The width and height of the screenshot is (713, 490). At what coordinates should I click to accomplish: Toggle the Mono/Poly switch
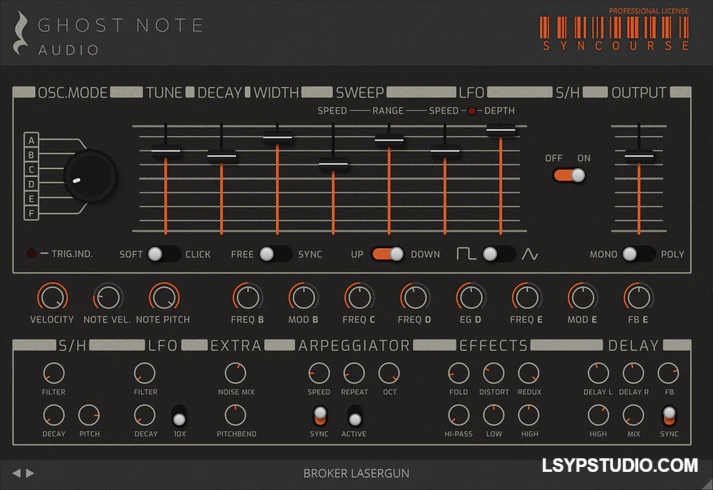pyautogui.click(x=638, y=254)
